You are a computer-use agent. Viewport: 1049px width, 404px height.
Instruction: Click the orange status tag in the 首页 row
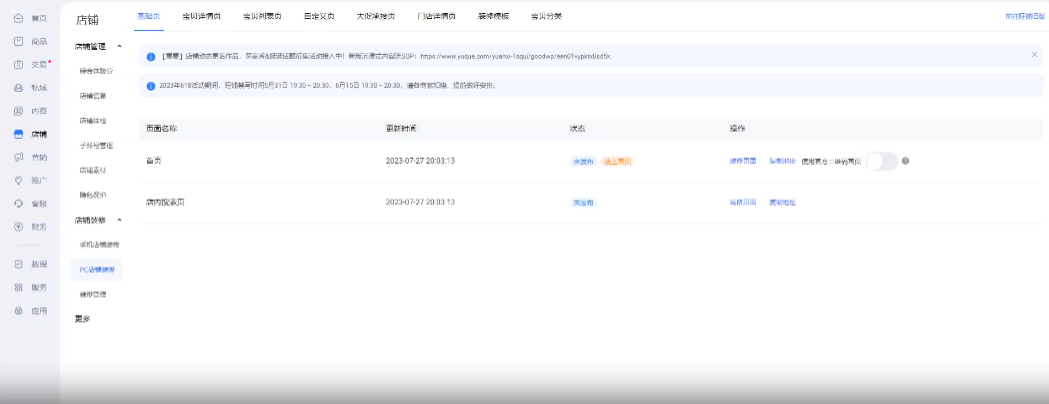point(617,161)
